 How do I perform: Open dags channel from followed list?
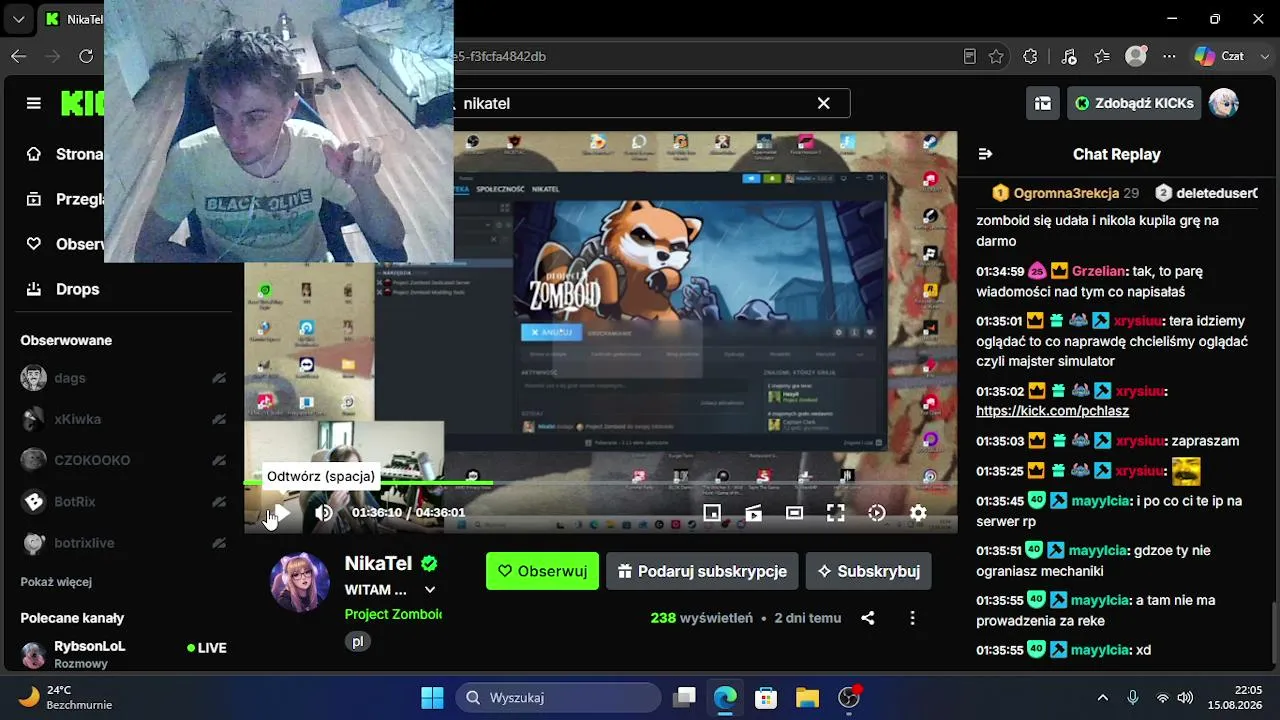[123, 378]
